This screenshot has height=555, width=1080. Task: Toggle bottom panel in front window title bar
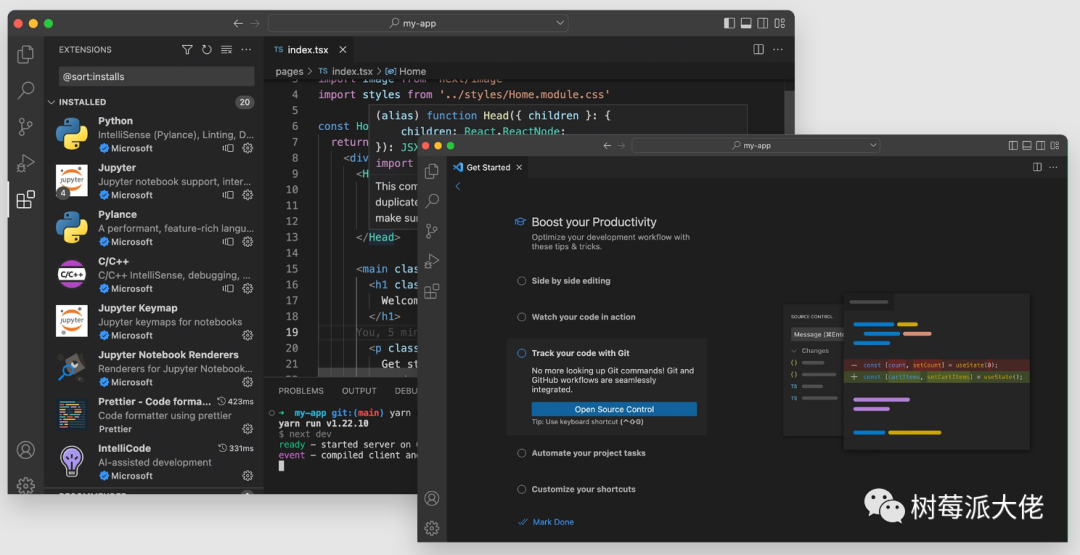click(x=1027, y=146)
